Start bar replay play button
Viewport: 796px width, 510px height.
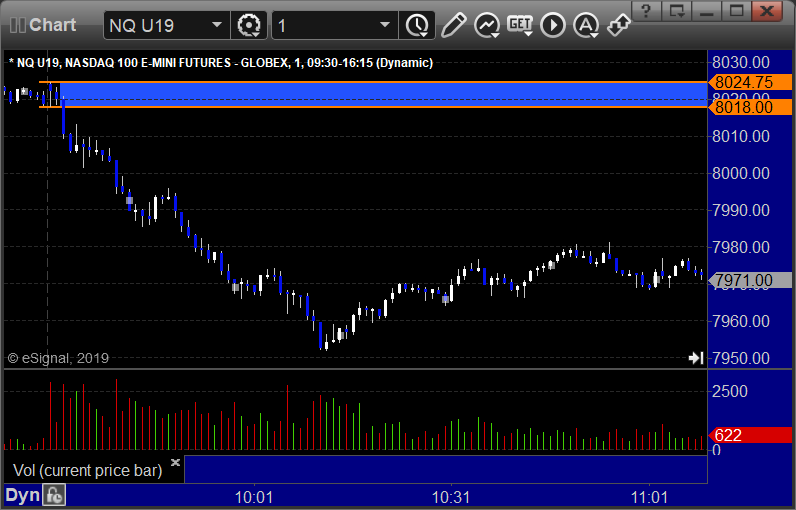[x=553, y=25]
